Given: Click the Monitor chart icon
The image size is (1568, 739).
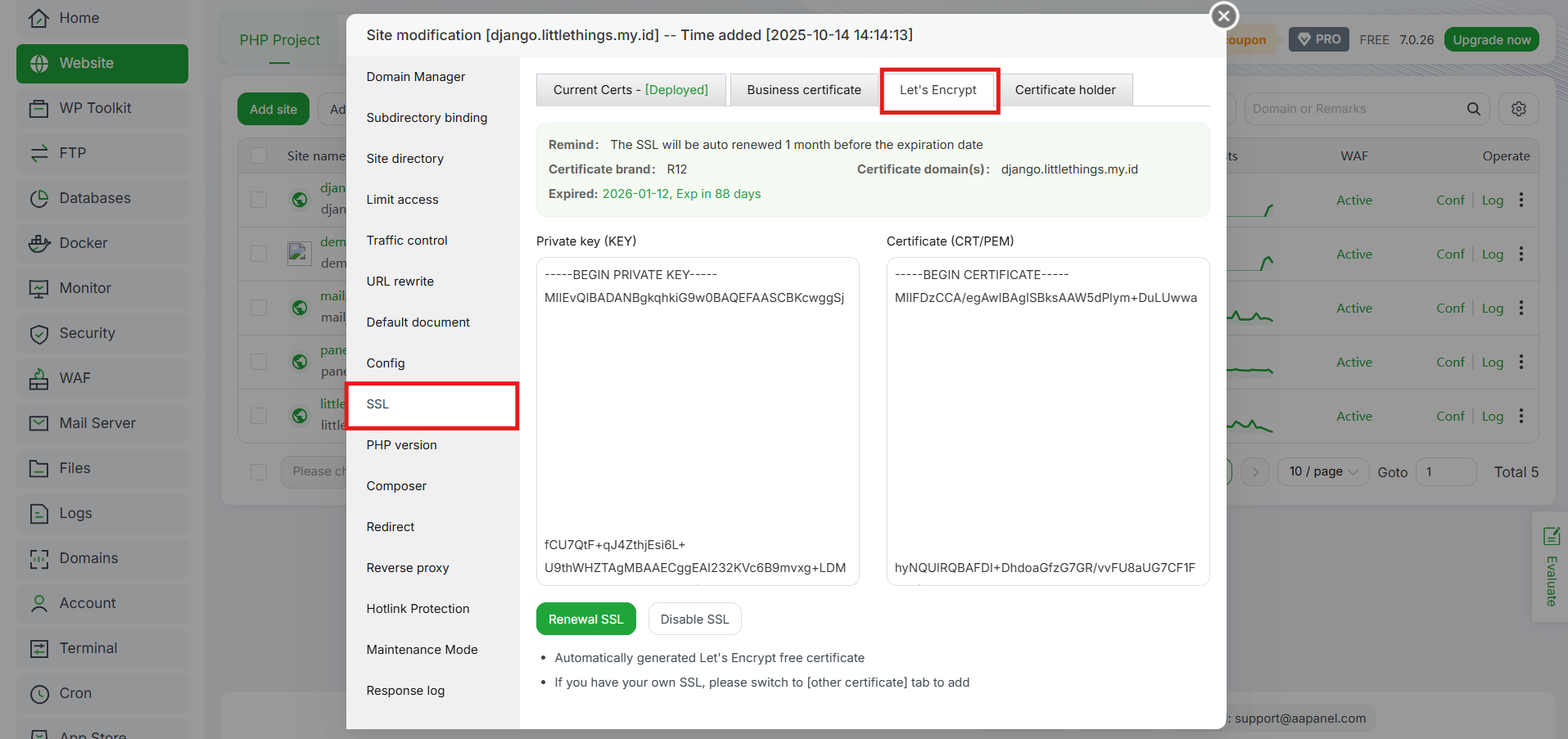Looking at the screenshot, I should click(x=38, y=288).
